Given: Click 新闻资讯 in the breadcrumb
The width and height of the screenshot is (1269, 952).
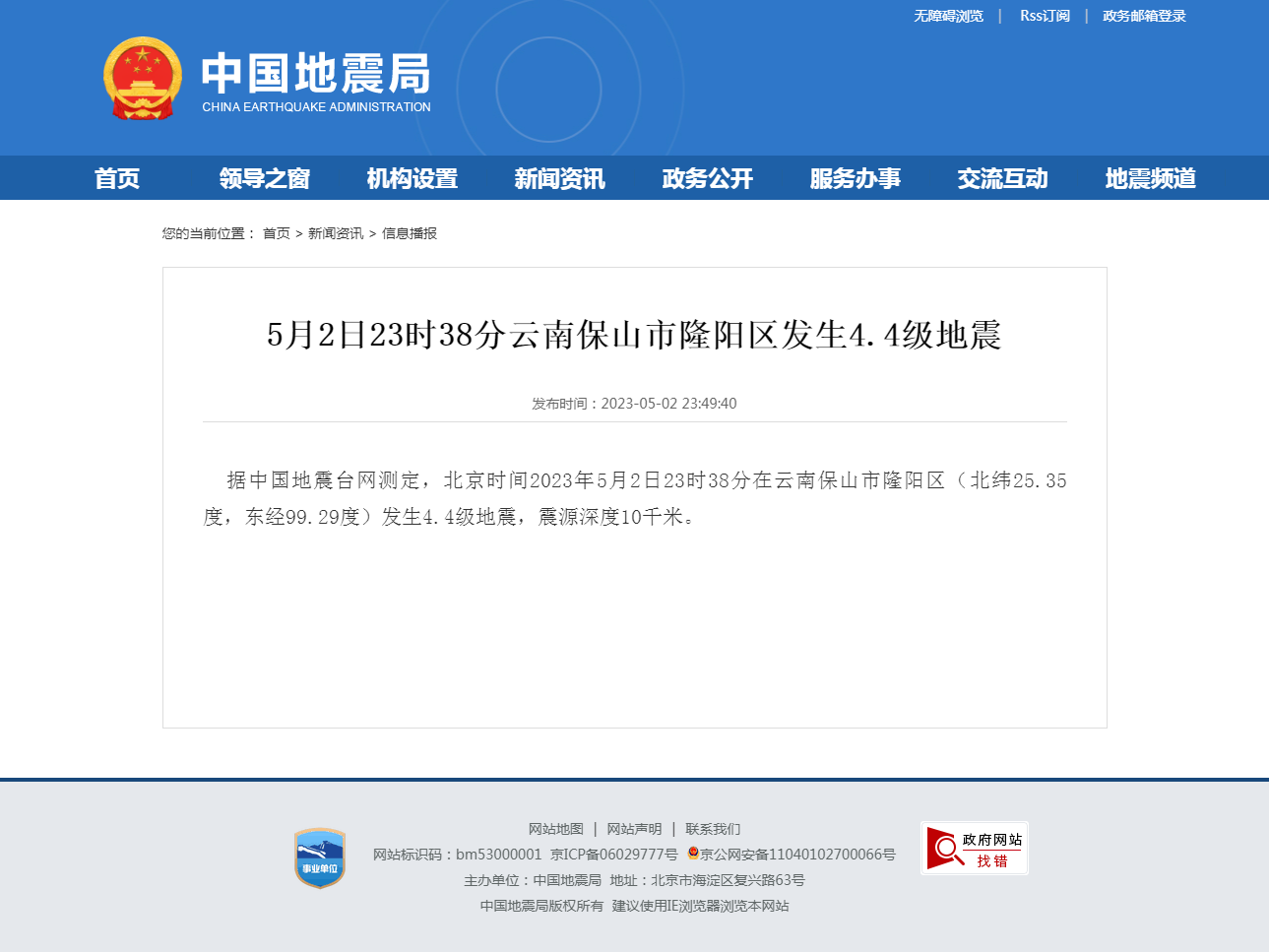Looking at the screenshot, I should (x=336, y=233).
